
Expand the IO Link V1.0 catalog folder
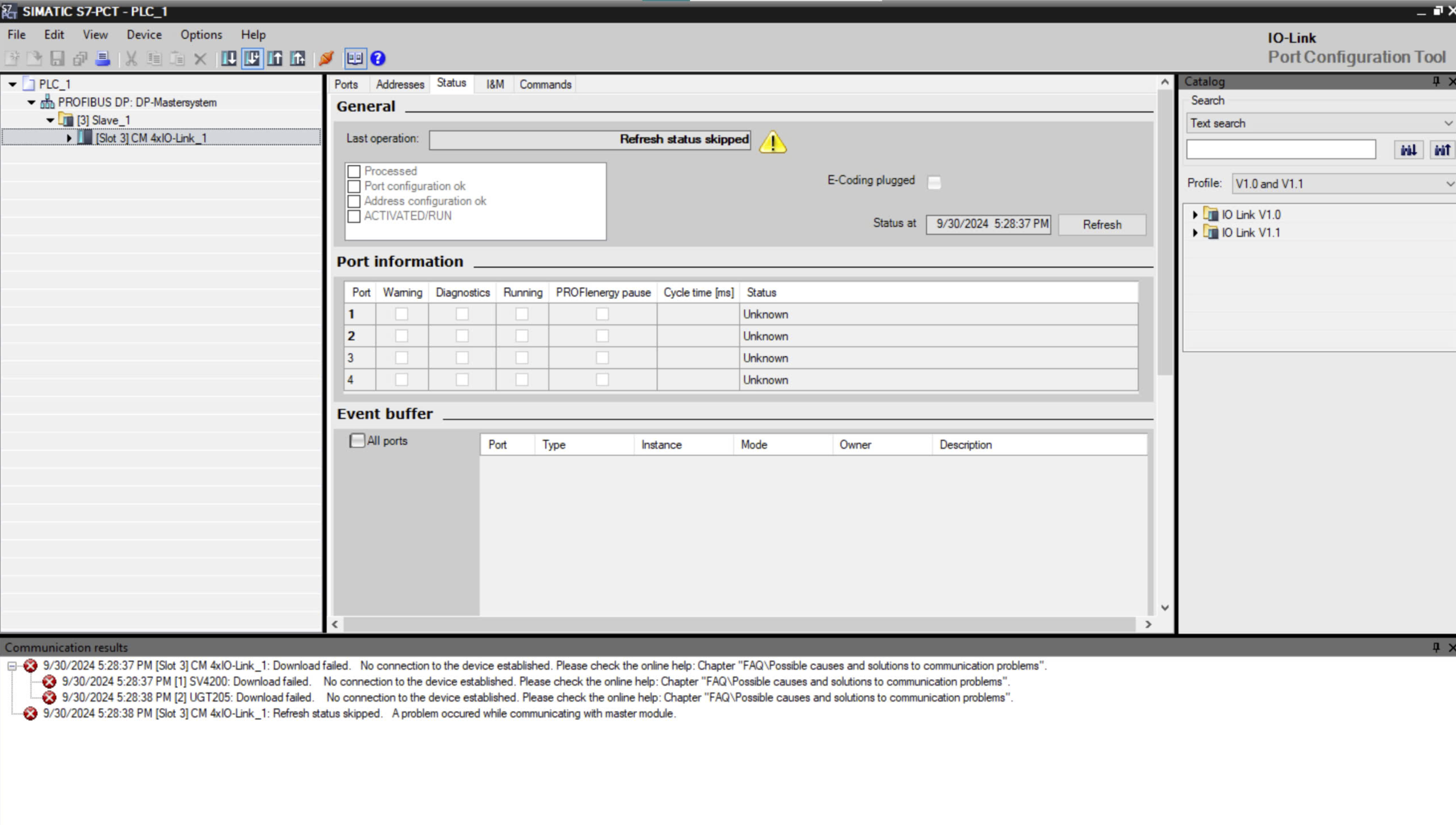1195,215
